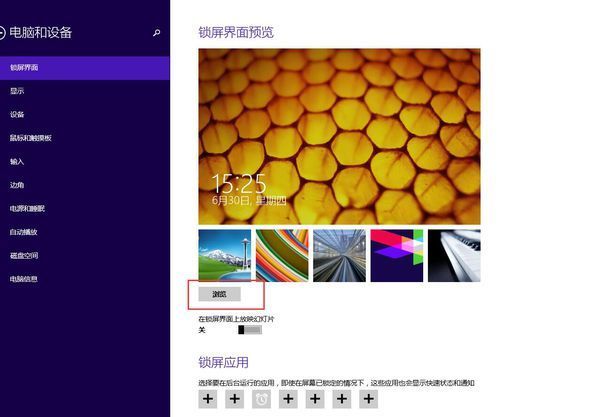Add an app in the first plus slot

(208, 399)
